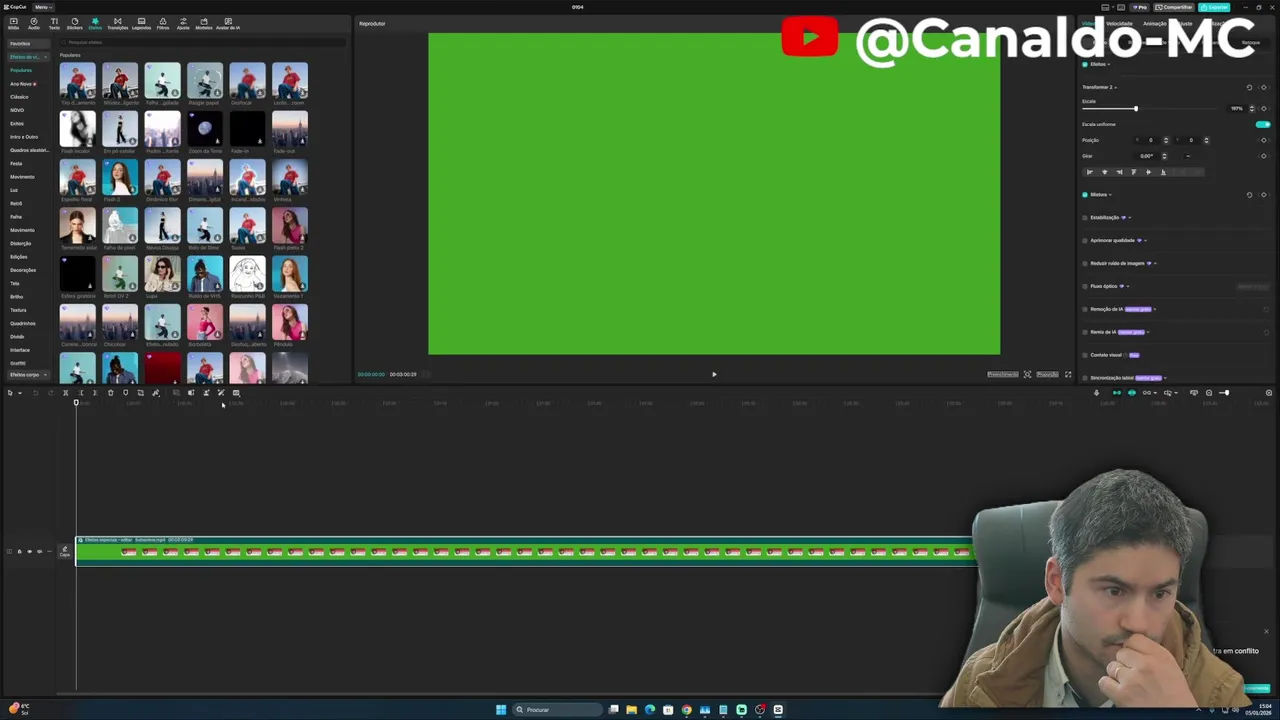This screenshot has height=720, width=1280.
Task: Select the Graffiti effects category
Action: [x=18, y=363]
